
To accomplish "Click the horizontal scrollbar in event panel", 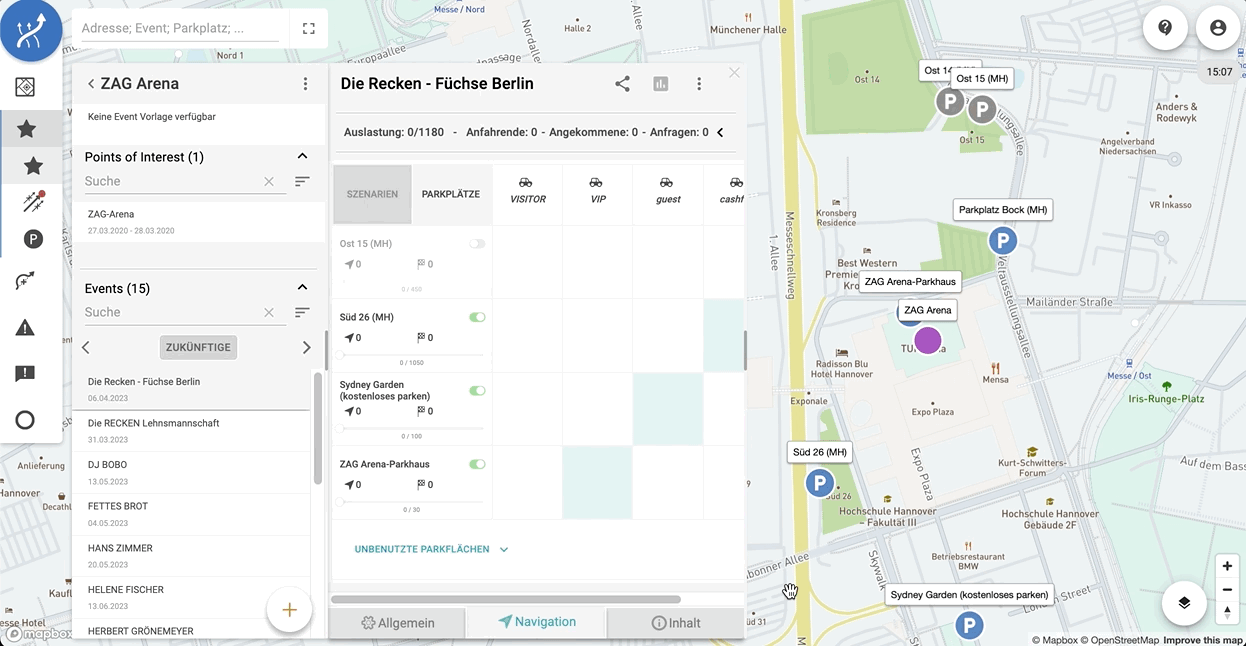I will pos(506,600).
